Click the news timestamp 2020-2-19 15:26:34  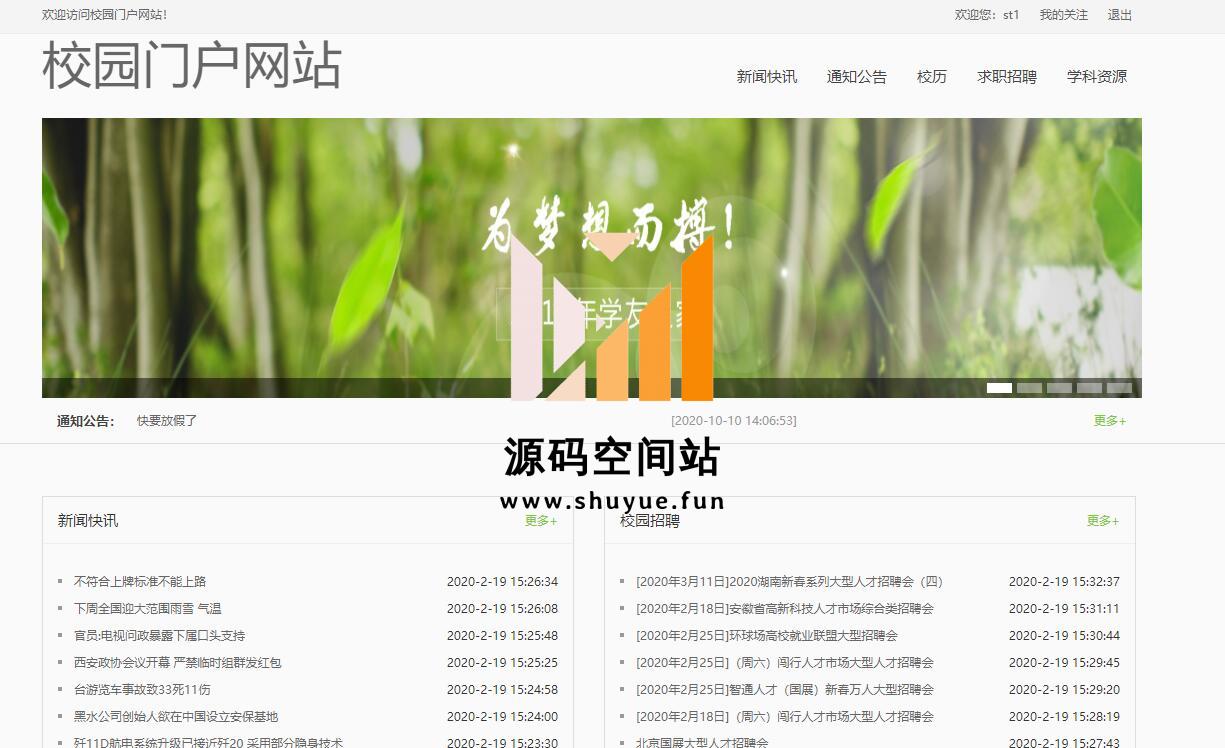(x=502, y=581)
